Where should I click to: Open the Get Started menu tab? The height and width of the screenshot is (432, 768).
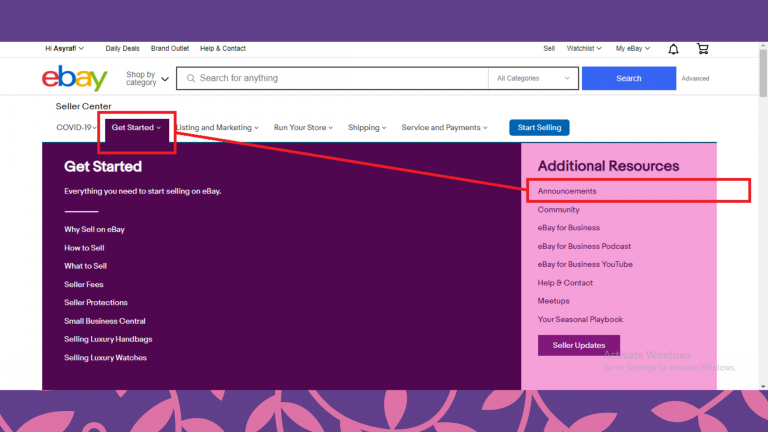pos(136,128)
